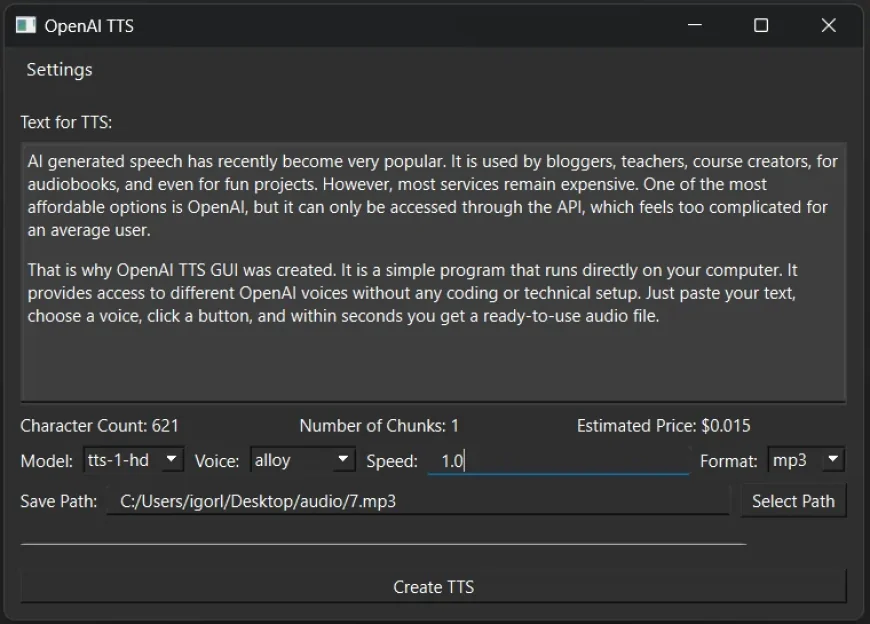Image resolution: width=870 pixels, height=624 pixels.
Task: Open the Settings menu
Action: [59, 70]
